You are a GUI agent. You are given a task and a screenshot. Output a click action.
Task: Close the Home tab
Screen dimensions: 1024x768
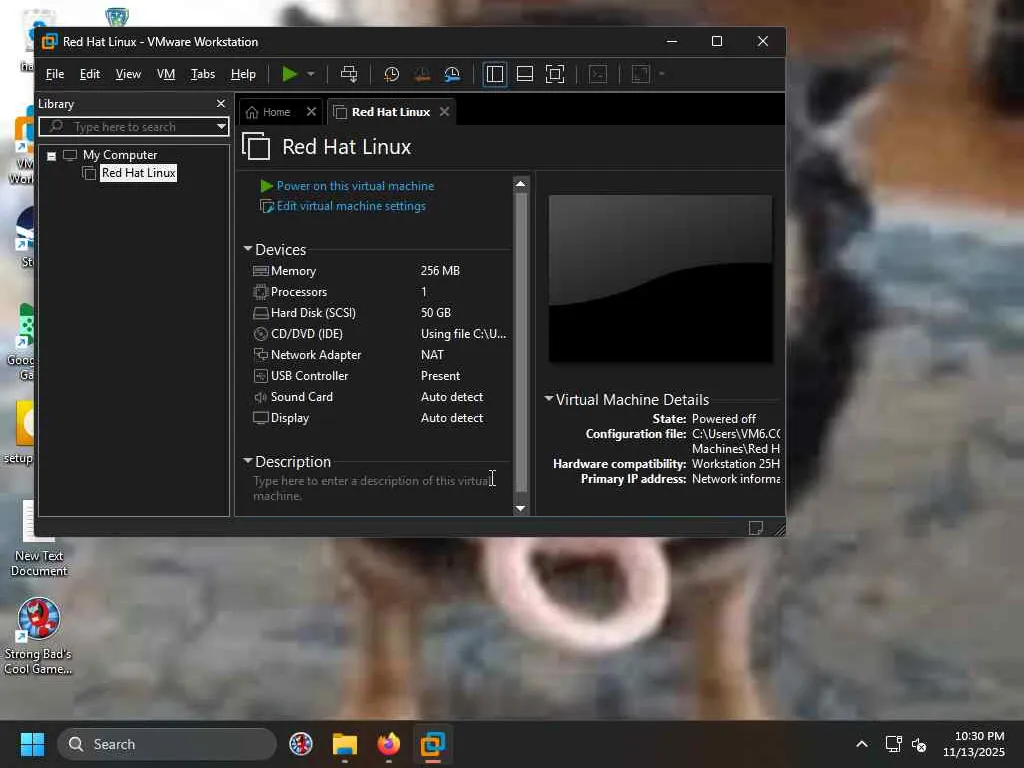312,112
